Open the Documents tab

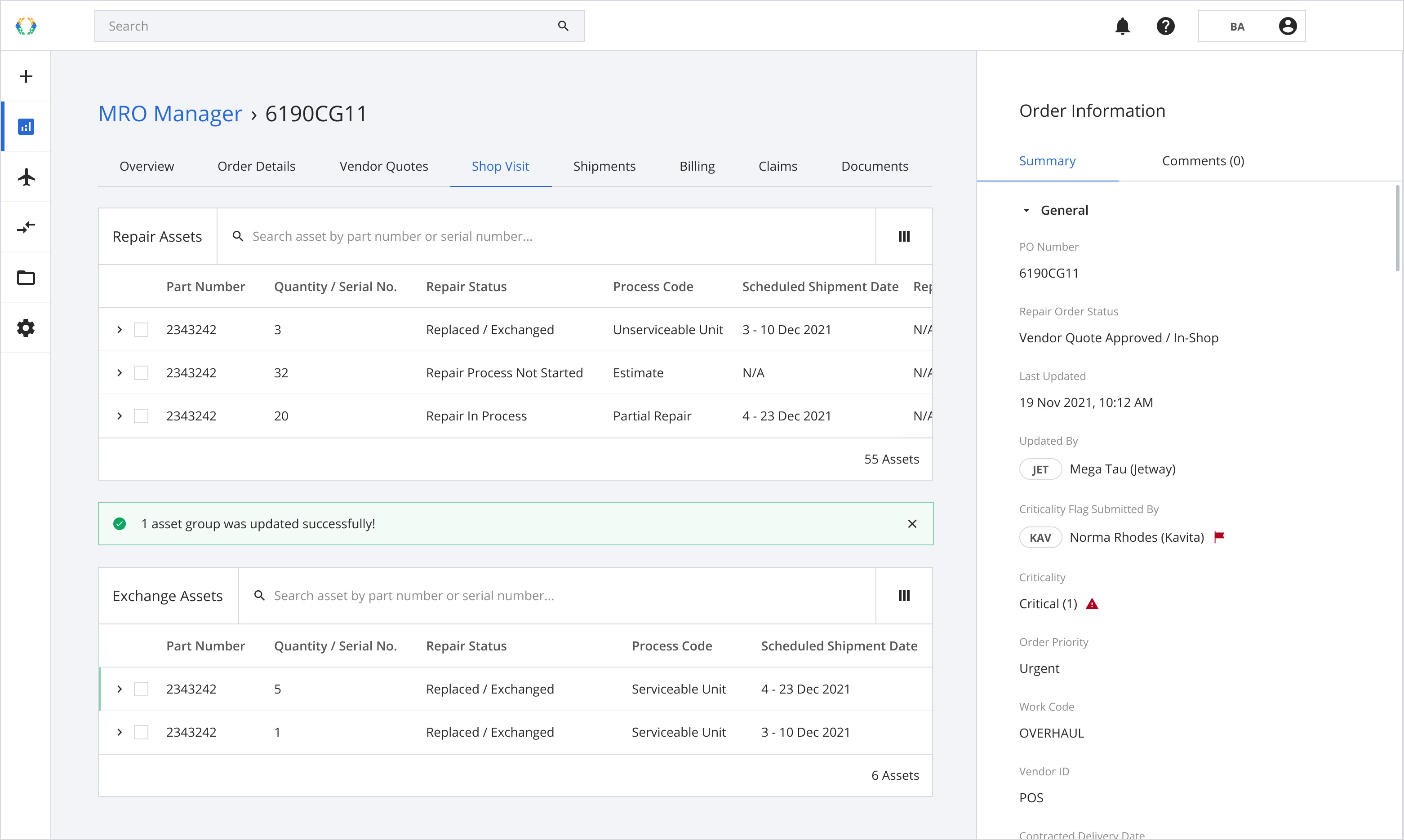coord(875,166)
